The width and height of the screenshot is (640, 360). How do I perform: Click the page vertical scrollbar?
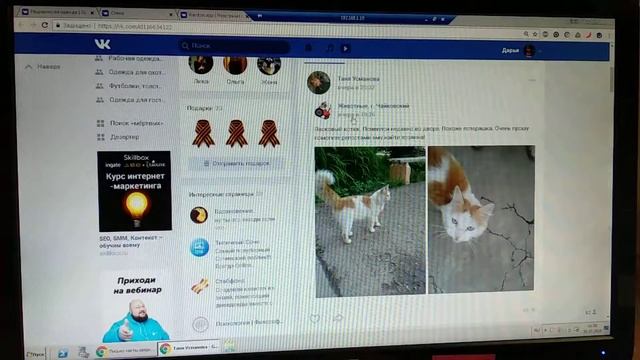(611, 80)
